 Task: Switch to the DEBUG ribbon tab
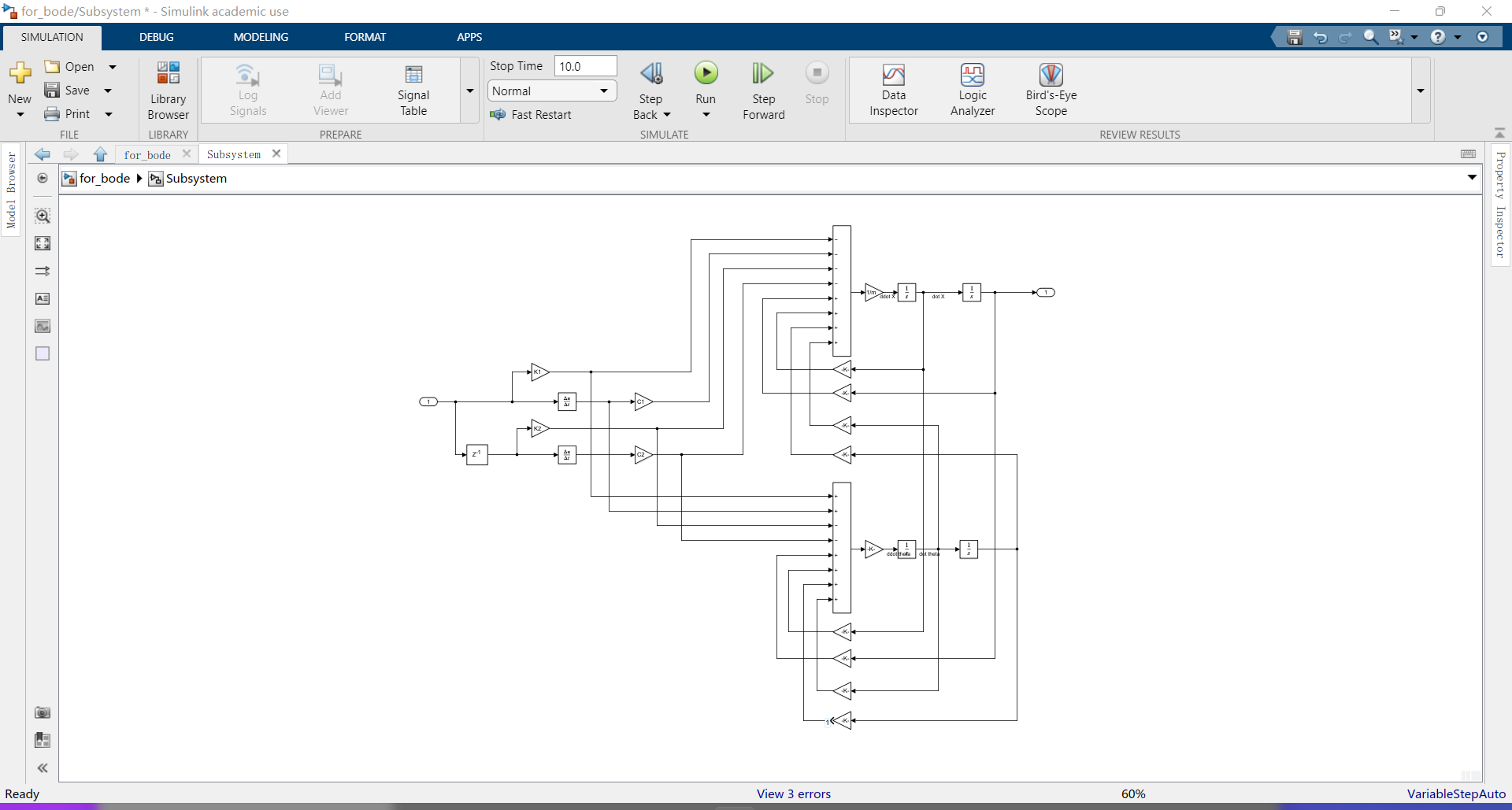tap(157, 37)
